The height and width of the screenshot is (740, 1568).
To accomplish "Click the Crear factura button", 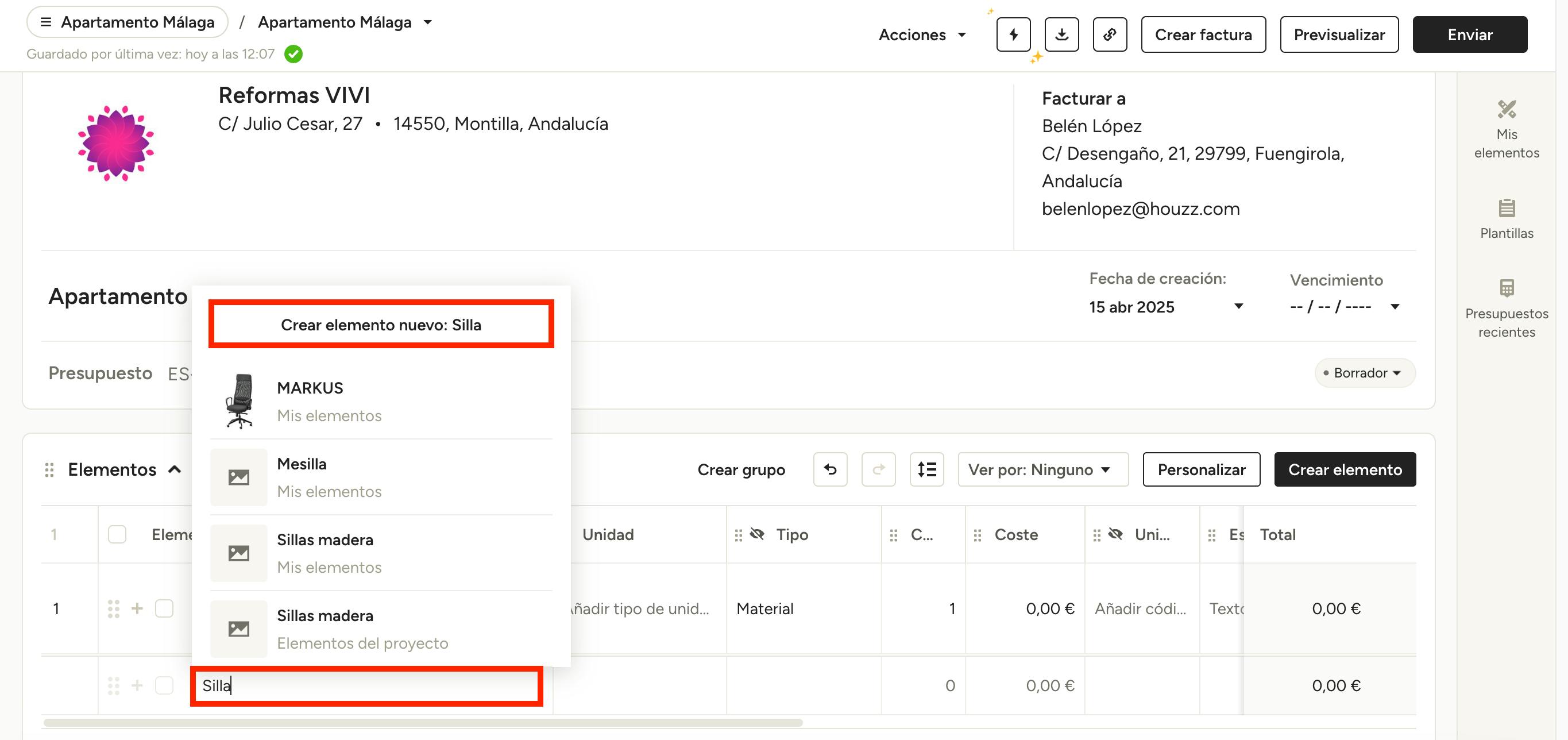I will tap(1203, 34).
